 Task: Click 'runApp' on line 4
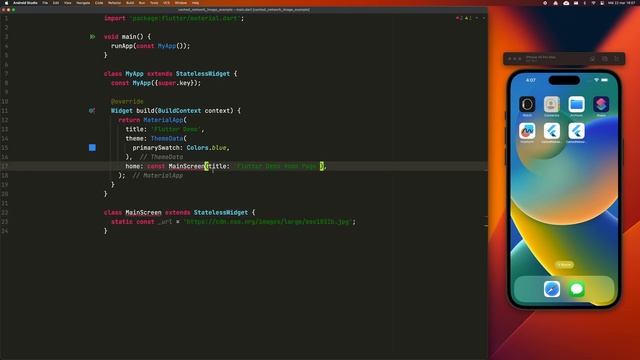coord(122,46)
